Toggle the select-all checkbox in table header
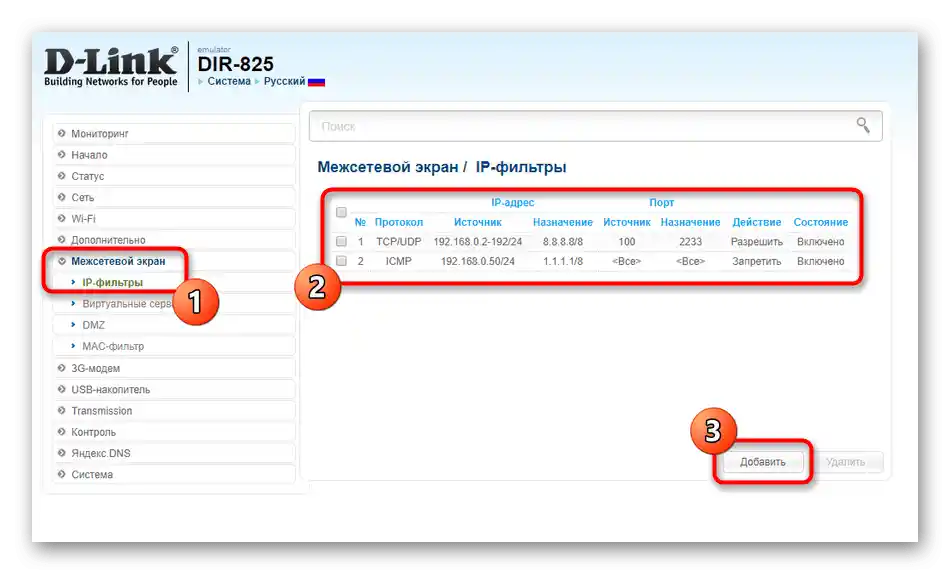Screen dimensions: 950x574 [x=341, y=212]
